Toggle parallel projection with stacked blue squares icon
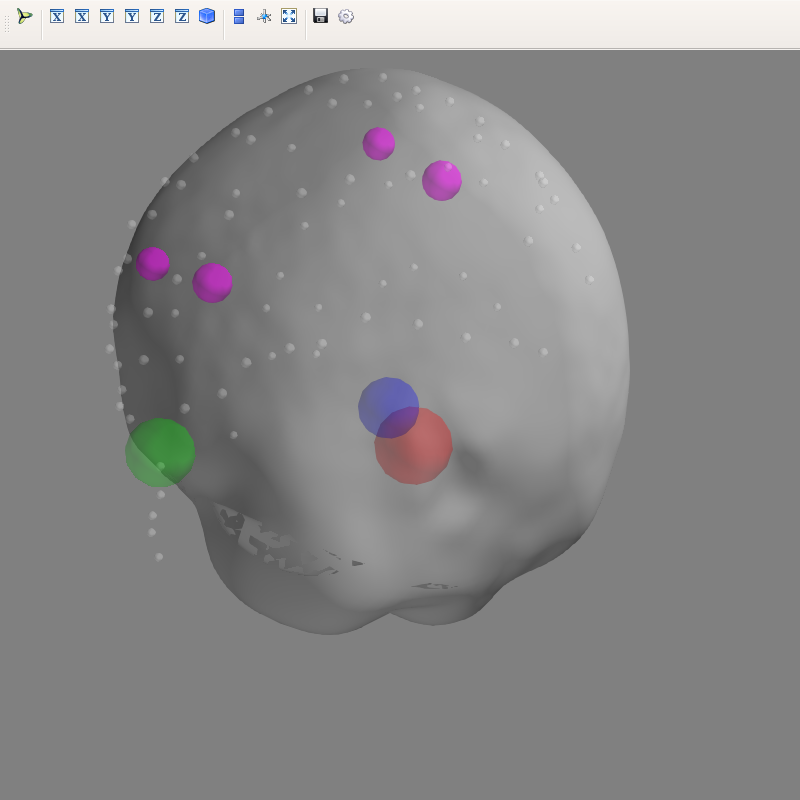The image size is (800, 800). tap(239, 16)
